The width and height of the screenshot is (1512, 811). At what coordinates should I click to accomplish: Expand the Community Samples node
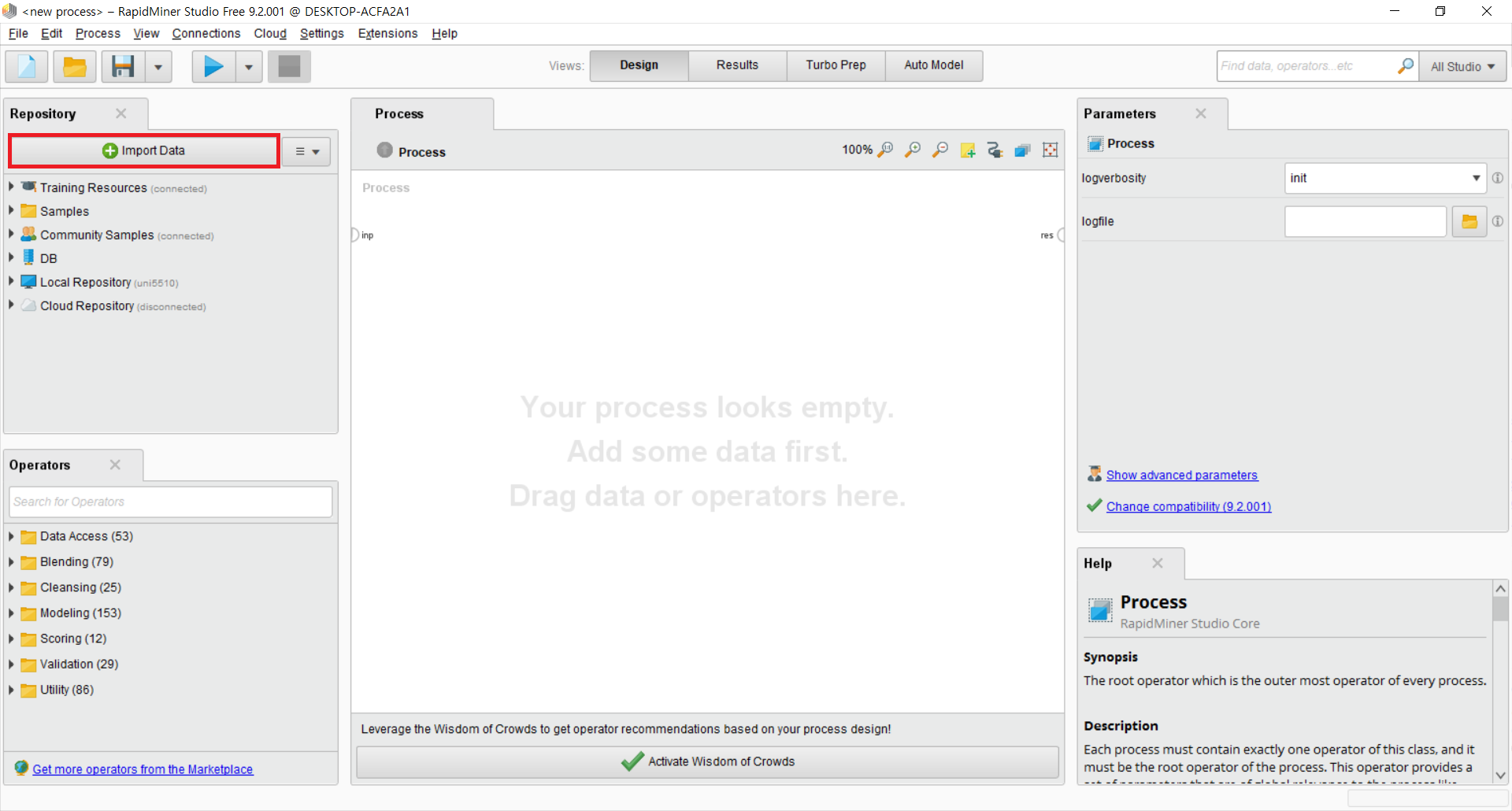point(11,235)
